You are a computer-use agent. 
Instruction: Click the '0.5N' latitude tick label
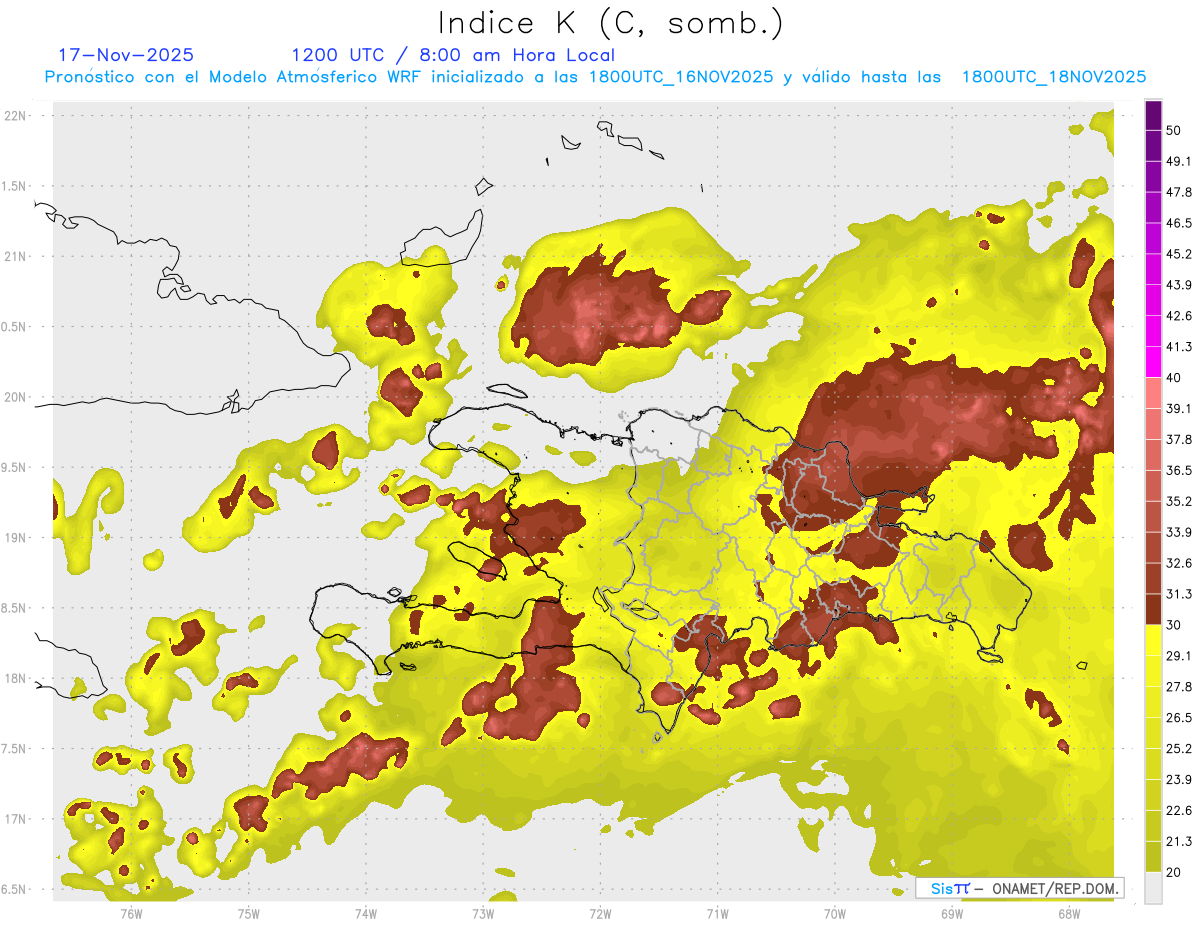(14, 327)
